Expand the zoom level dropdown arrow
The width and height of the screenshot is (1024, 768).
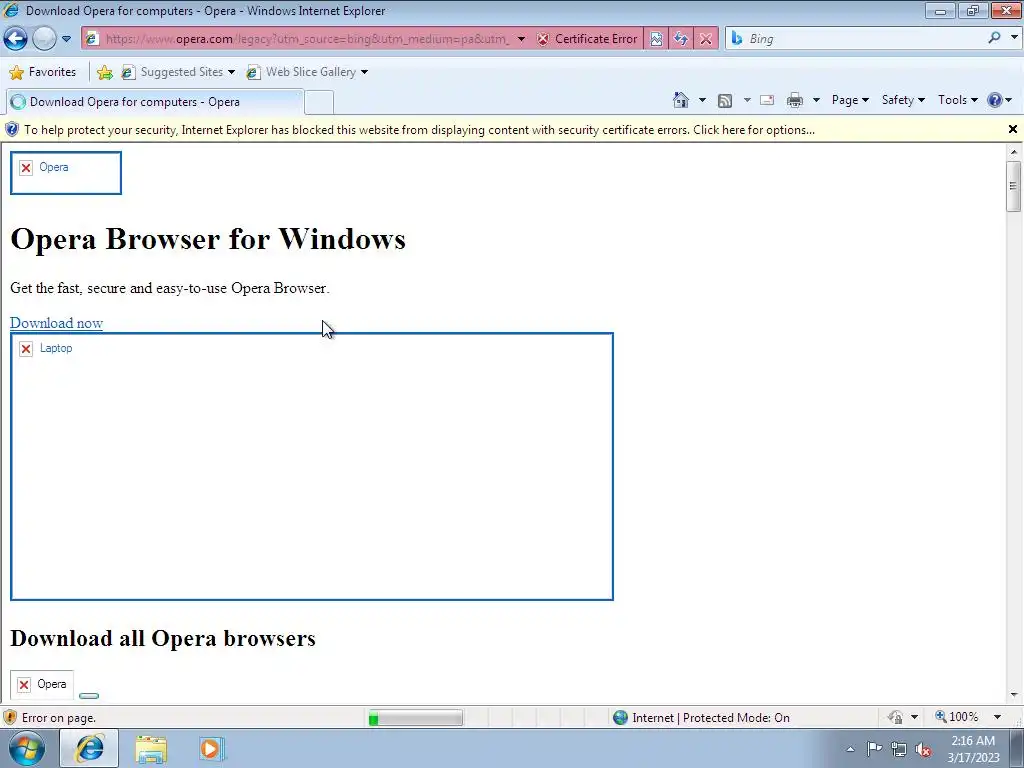(997, 717)
